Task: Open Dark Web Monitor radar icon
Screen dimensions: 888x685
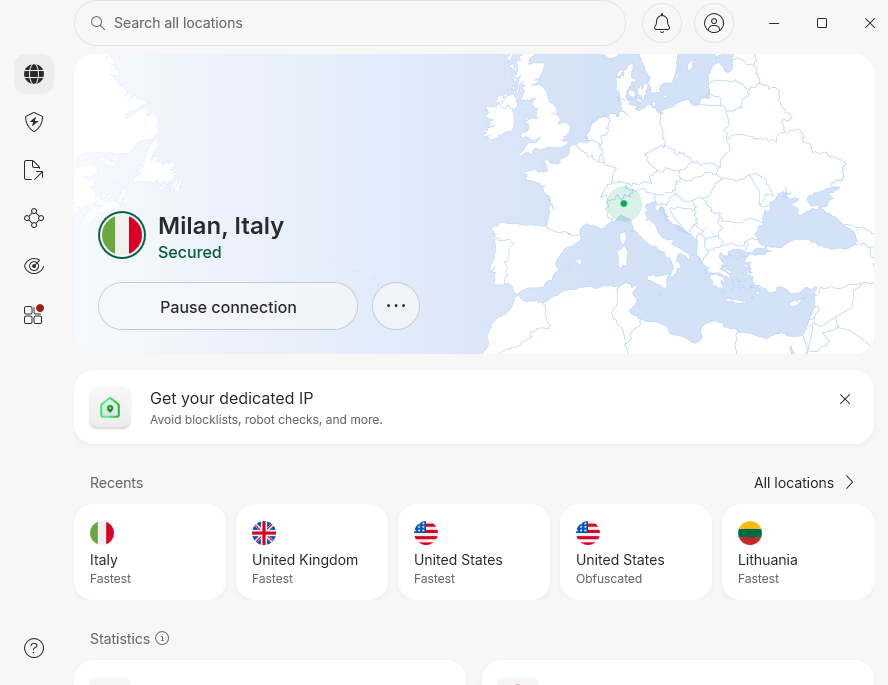Action: [34, 266]
